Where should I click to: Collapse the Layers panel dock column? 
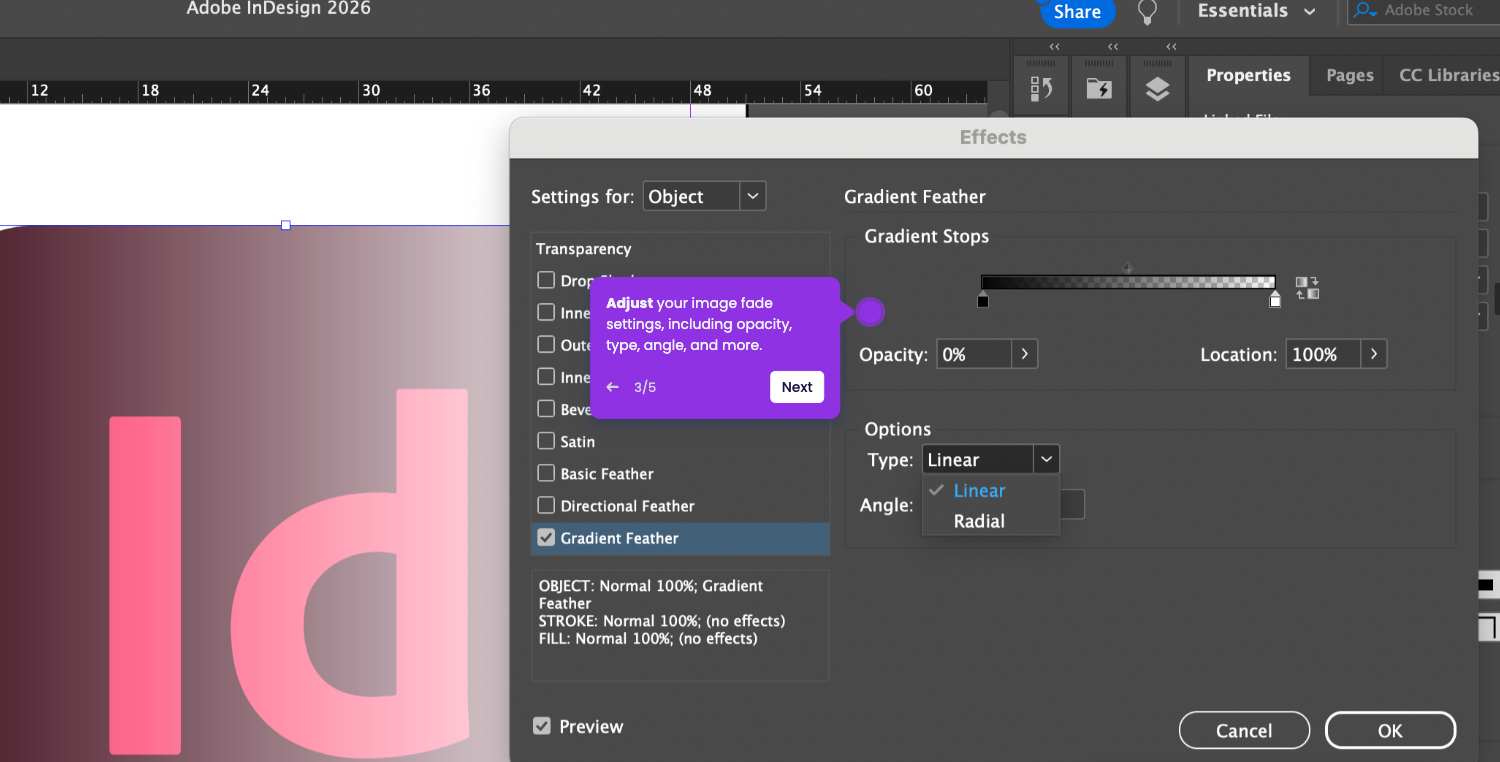(x=1170, y=47)
